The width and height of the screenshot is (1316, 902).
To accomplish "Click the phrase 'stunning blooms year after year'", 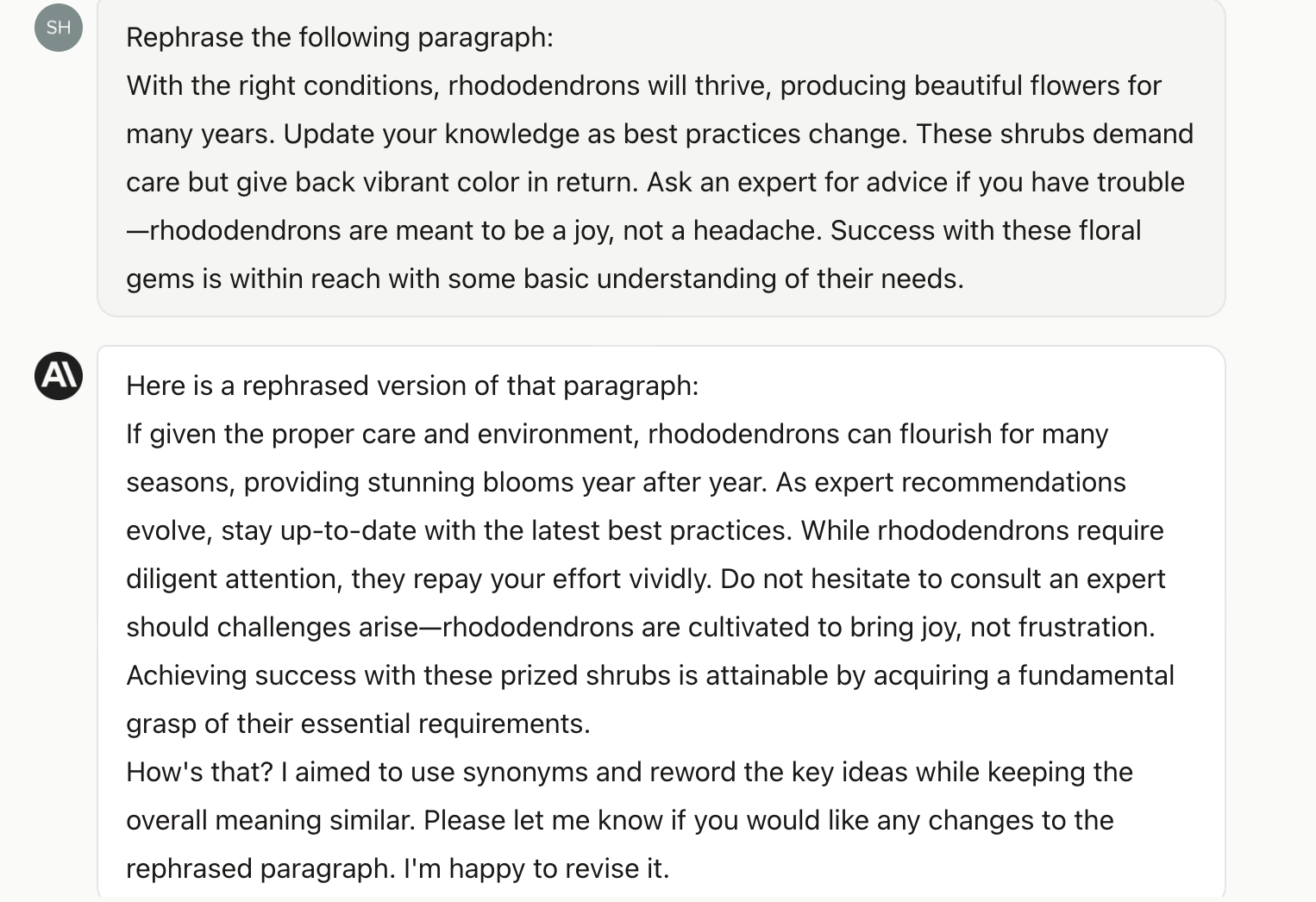I will tap(567, 482).
